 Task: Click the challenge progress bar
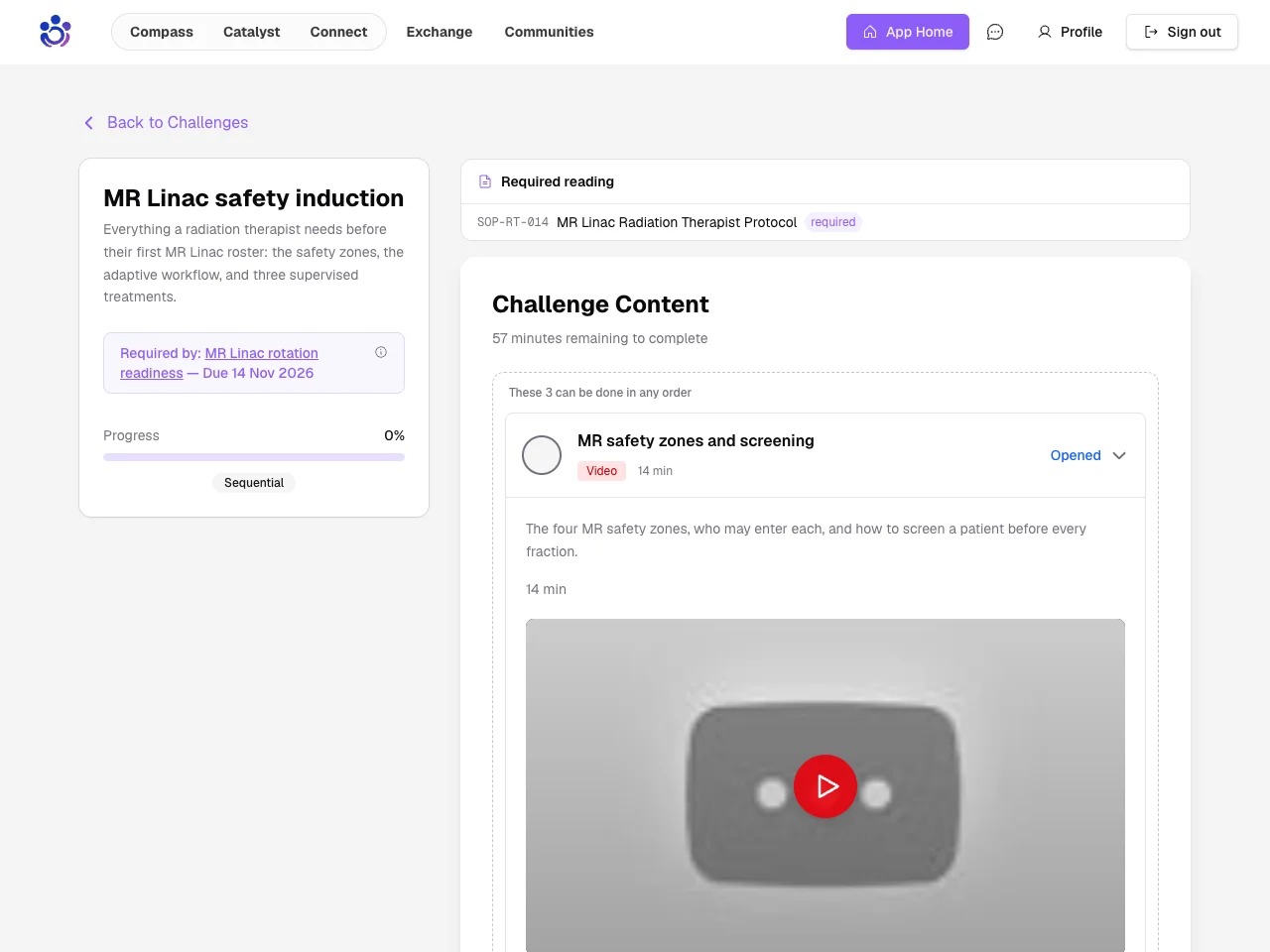click(254, 457)
